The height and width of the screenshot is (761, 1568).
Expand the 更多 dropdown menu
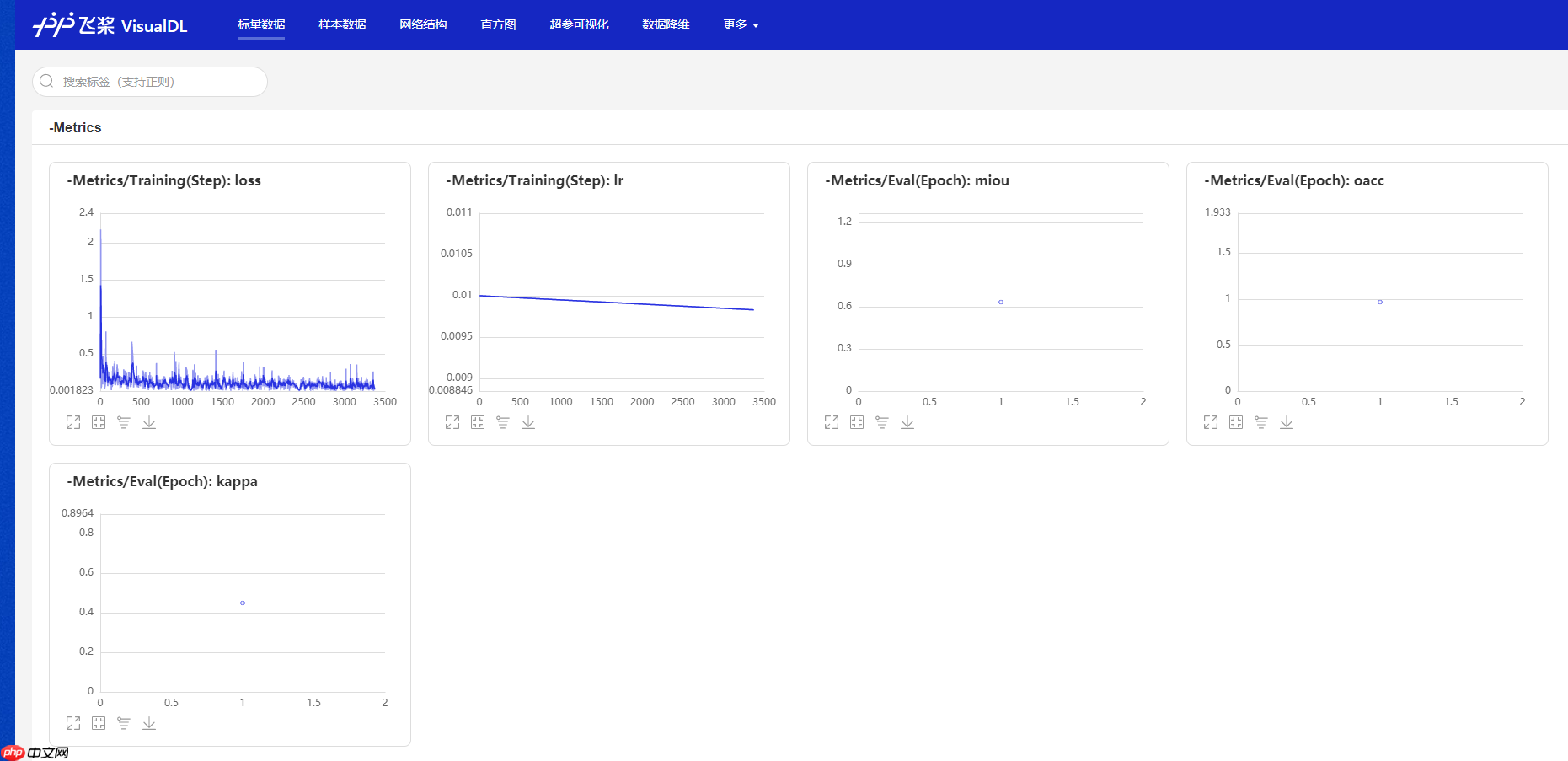(x=740, y=24)
